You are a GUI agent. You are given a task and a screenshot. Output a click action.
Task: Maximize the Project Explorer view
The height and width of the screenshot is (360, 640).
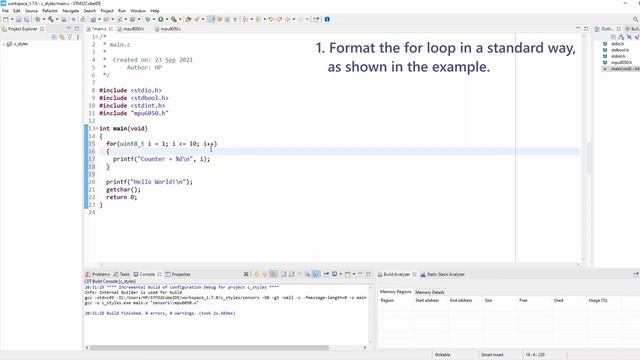(77, 29)
